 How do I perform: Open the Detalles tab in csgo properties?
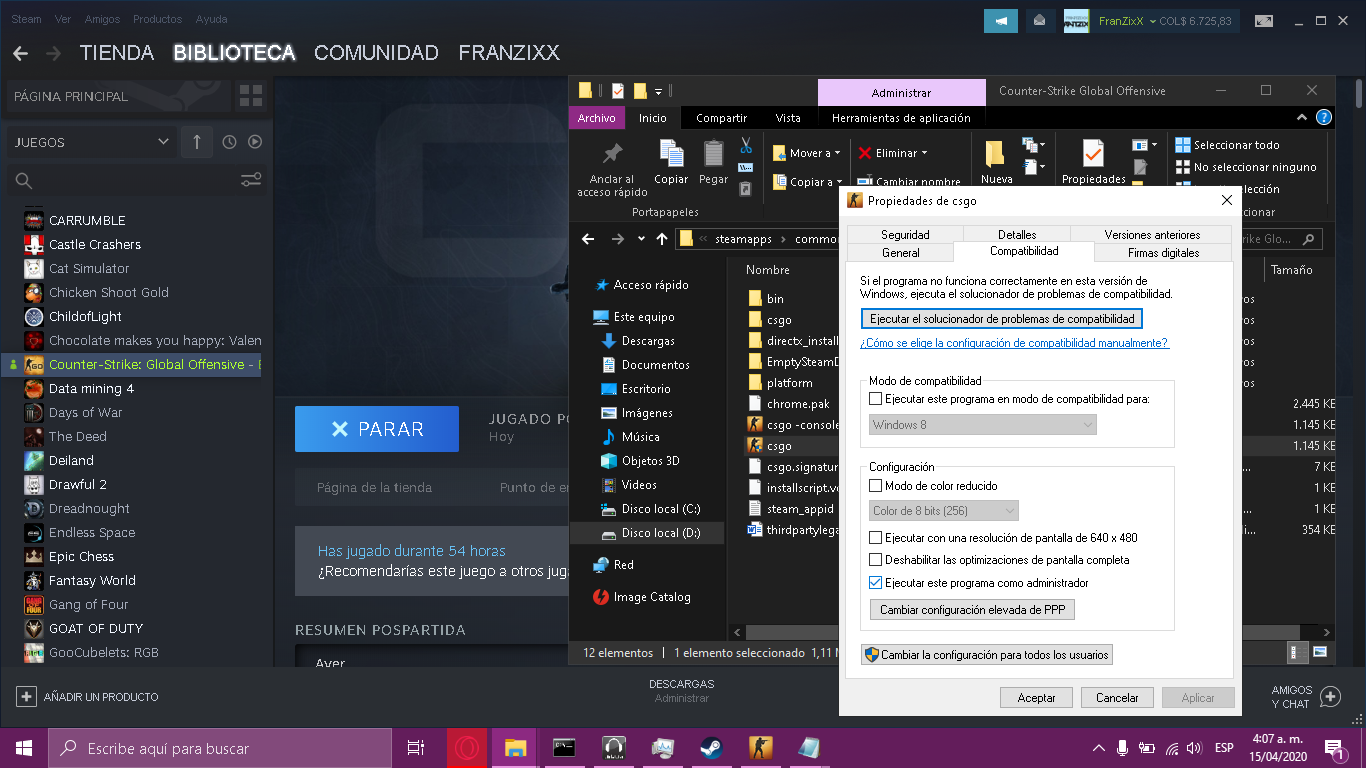[x=1017, y=235]
